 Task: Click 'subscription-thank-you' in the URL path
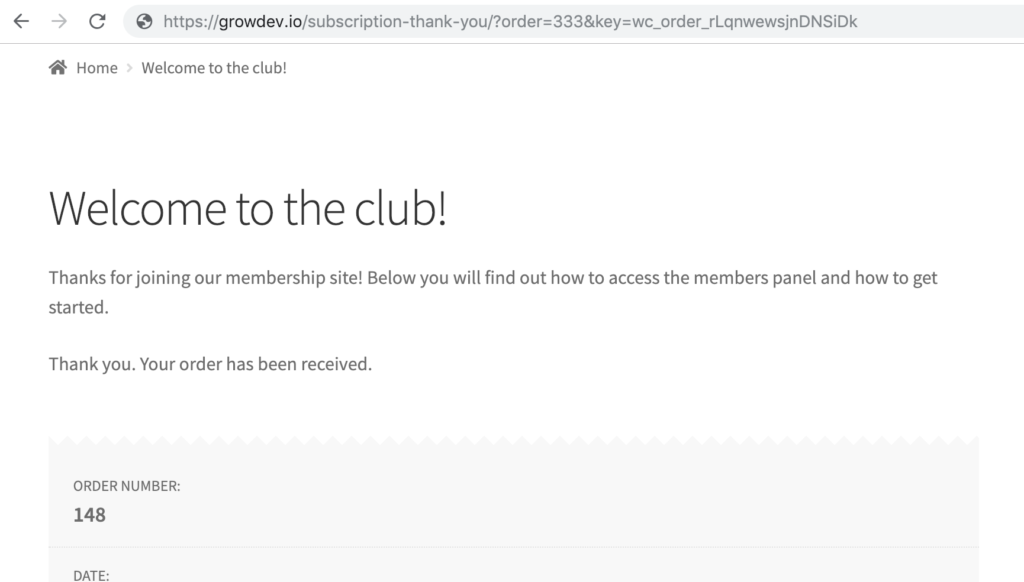tap(398, 22)
